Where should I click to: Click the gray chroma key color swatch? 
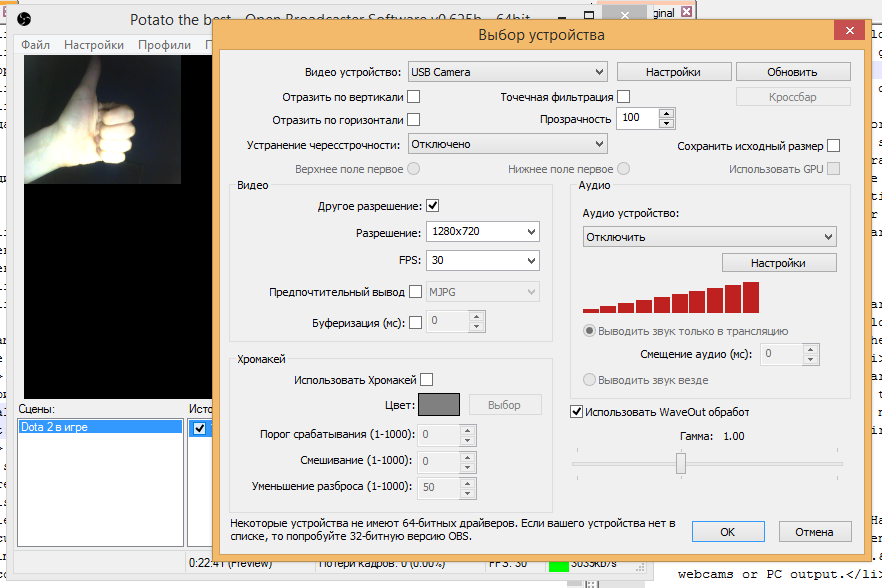(x=439, y=405)
